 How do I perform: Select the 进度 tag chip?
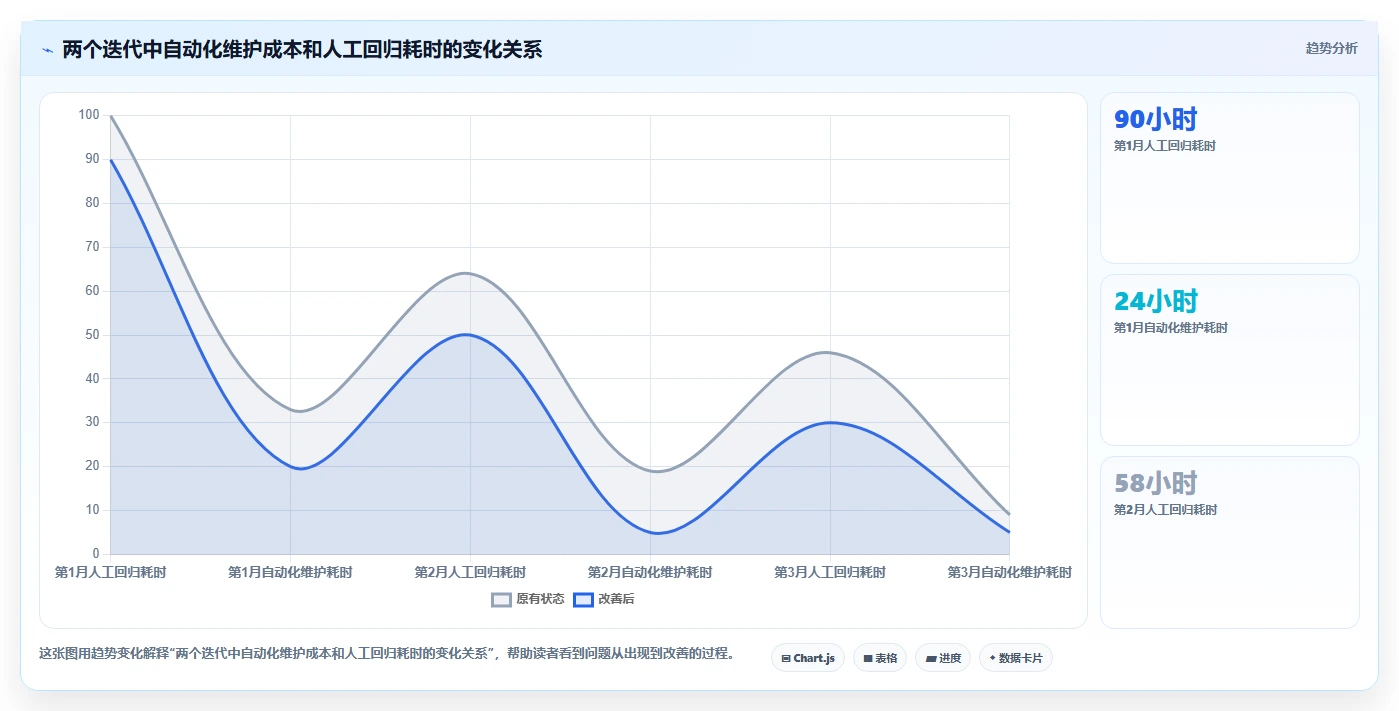click(x=943, y=658)
